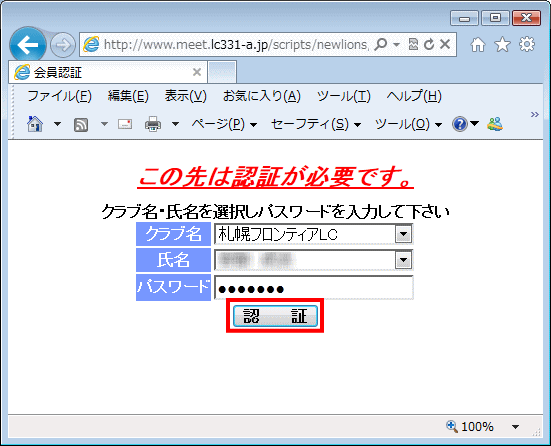Screen dimensions: 551x446
Task: Click the RSS feeds icon in command bar
Action: pos(81,124)
